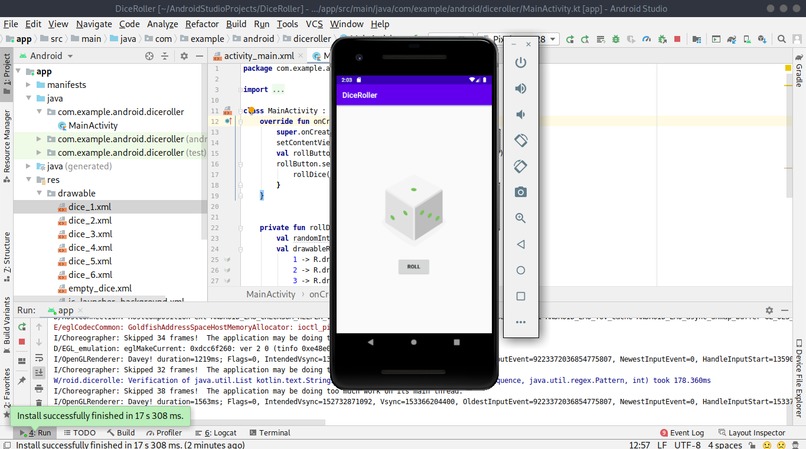Open the Profile app gauge icon
Image resolution: width=806 pixels, height=449 pixels.
(647, 39)
